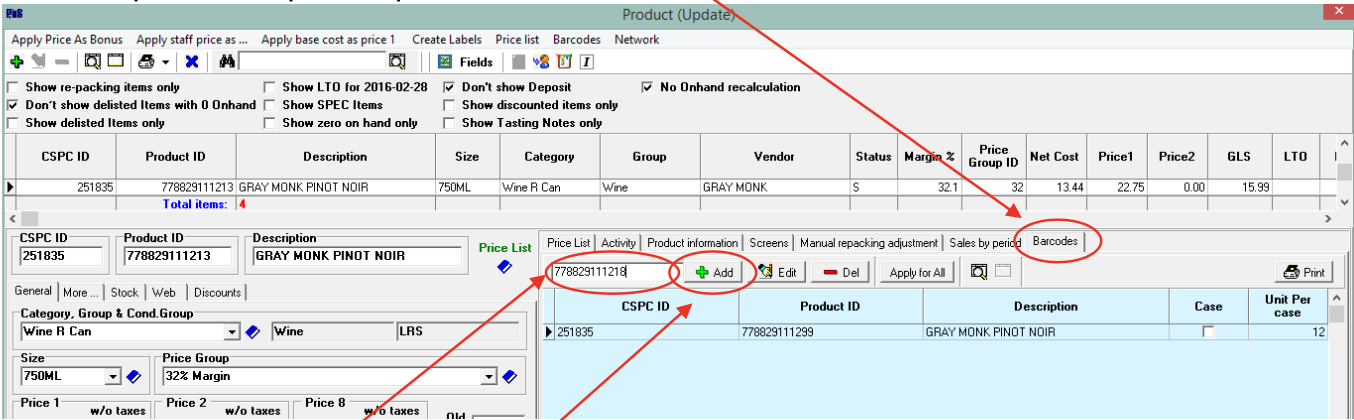The width and height of the screenshot is (1354, 420).
Task: Click the Description column header in top grid
Action: click(x=335, y=157)
